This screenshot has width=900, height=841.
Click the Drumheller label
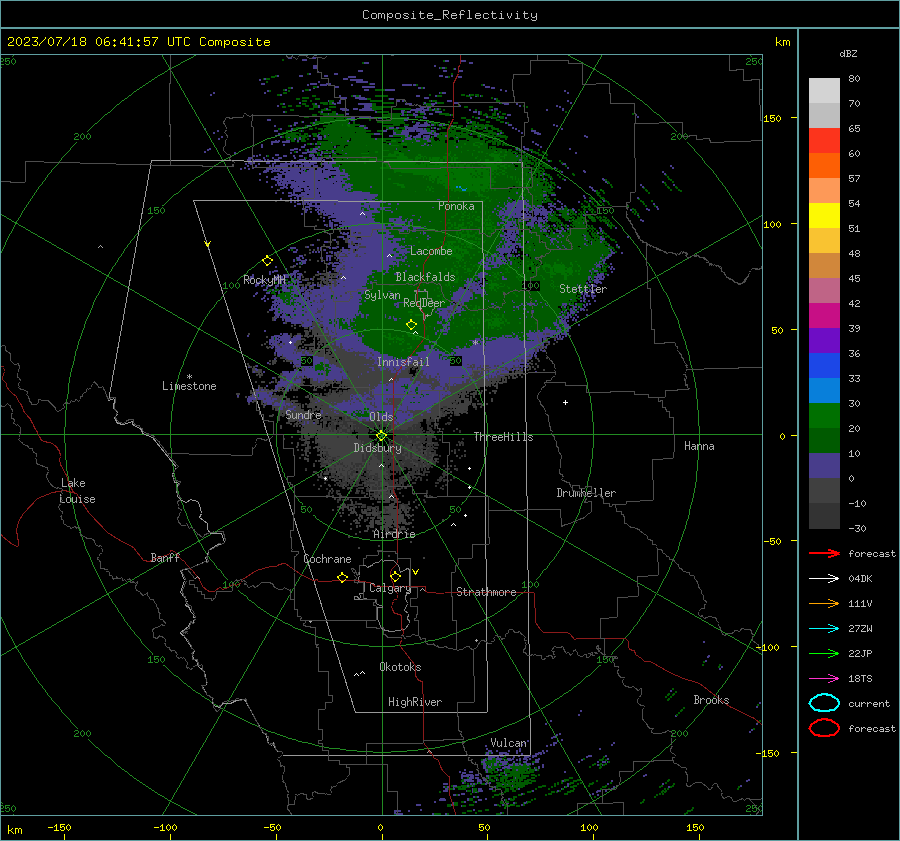tap(586, 493)
